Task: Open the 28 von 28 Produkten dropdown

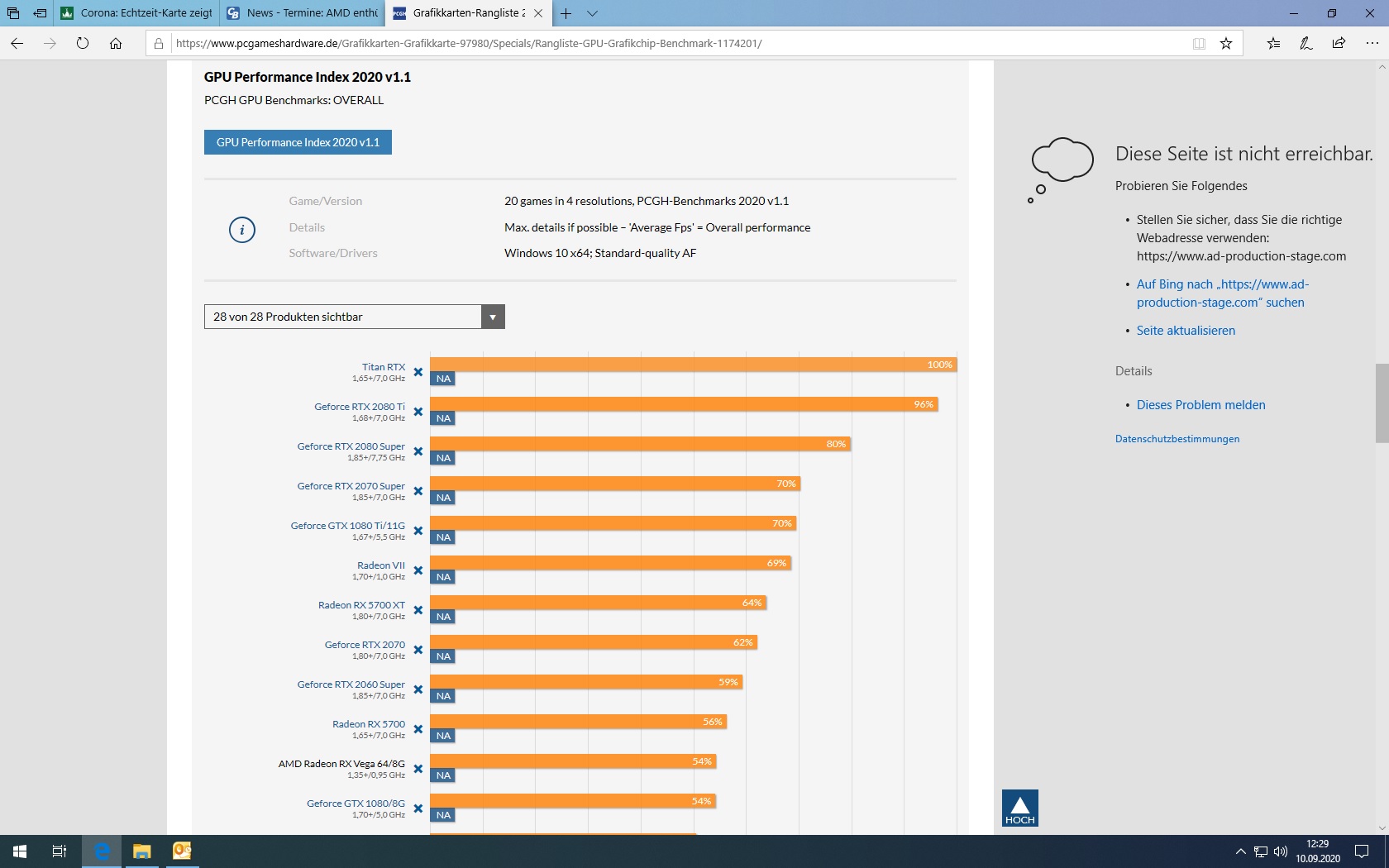Action: (x=354, y=317)
